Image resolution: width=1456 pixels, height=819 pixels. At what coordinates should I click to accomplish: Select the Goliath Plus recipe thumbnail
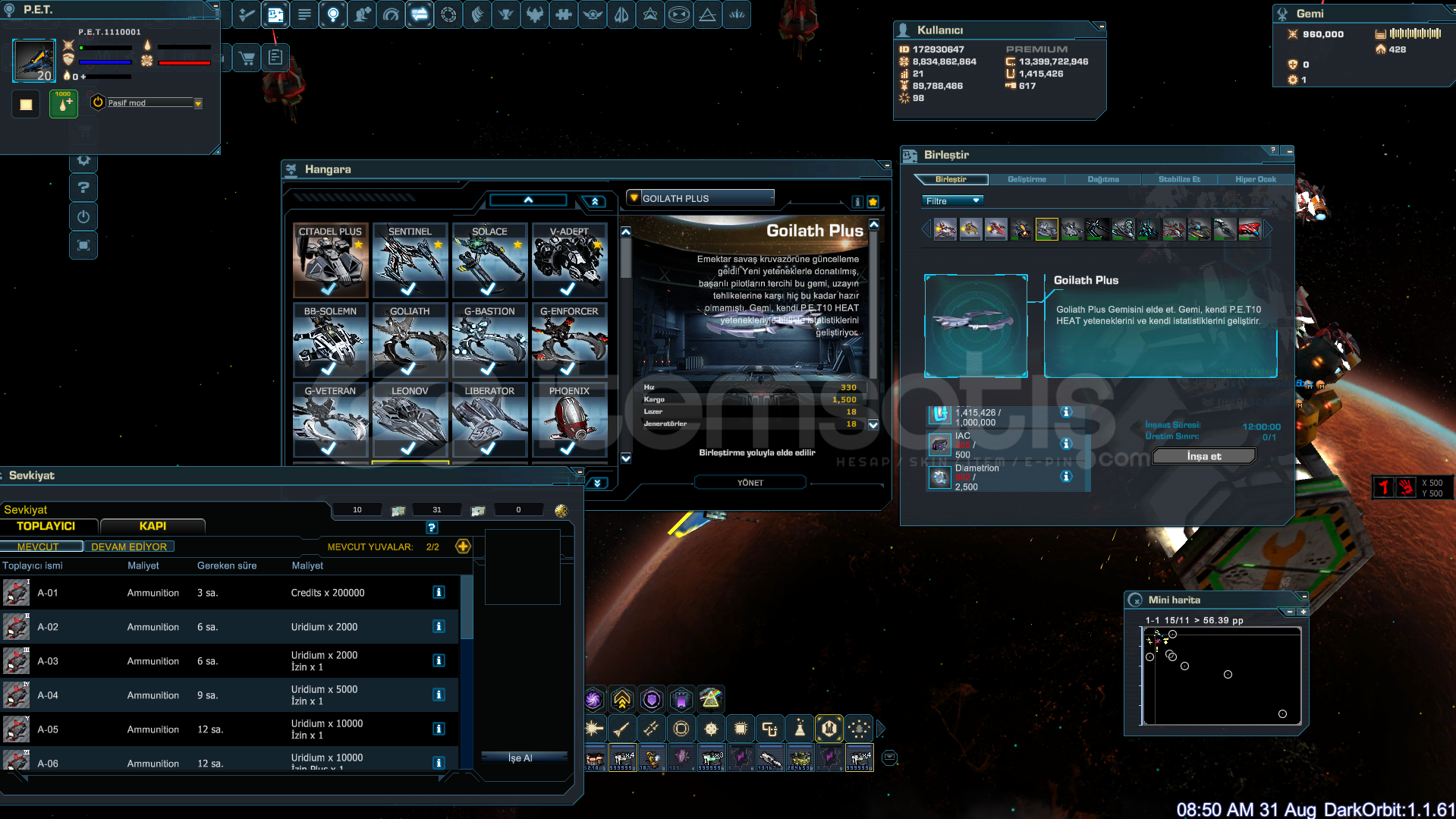(1046, 229)
